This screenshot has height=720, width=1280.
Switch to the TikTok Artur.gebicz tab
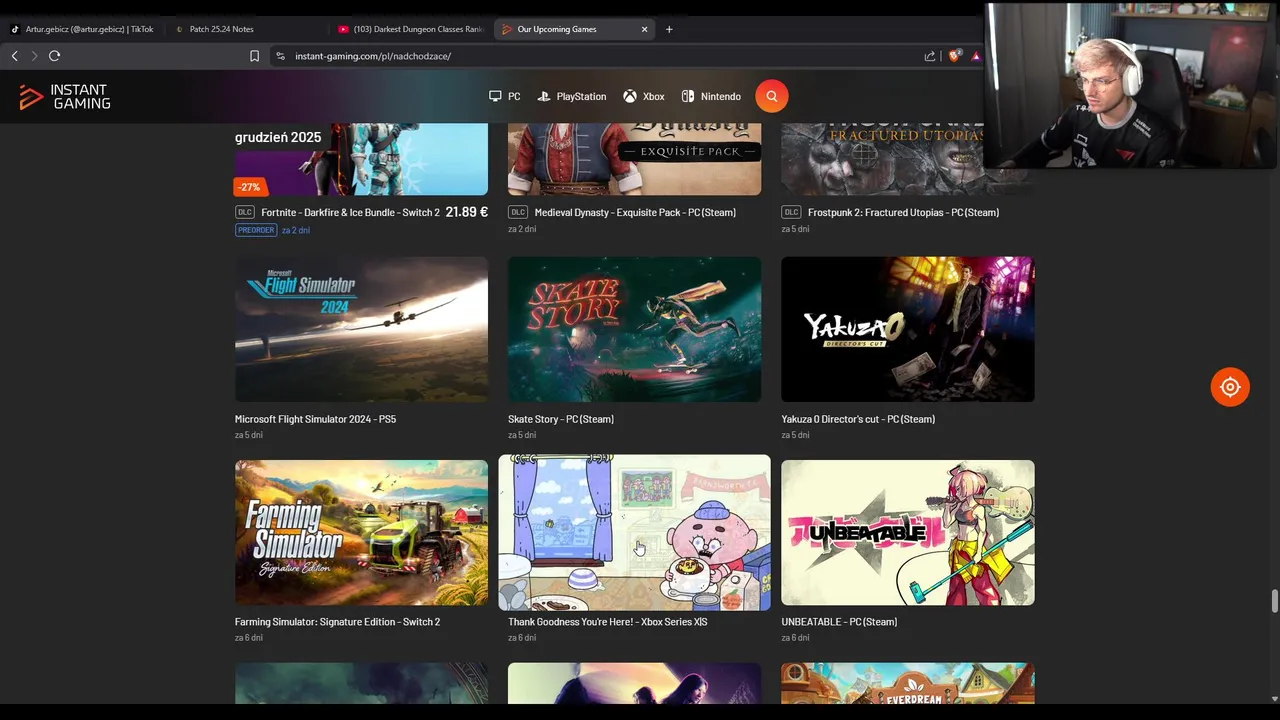tap(82, 29)
